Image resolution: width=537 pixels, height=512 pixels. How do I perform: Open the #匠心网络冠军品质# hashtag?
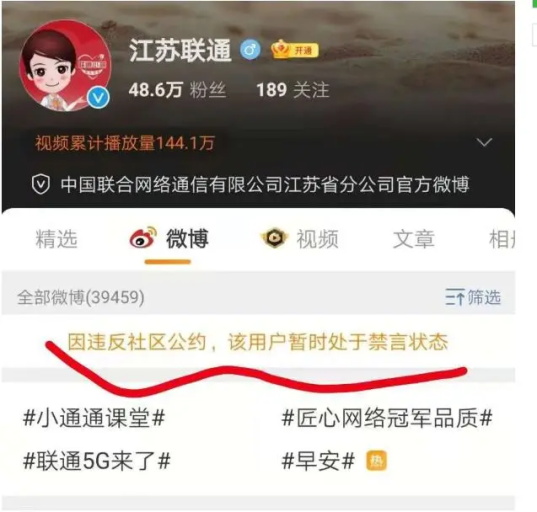tap(387, 418)
